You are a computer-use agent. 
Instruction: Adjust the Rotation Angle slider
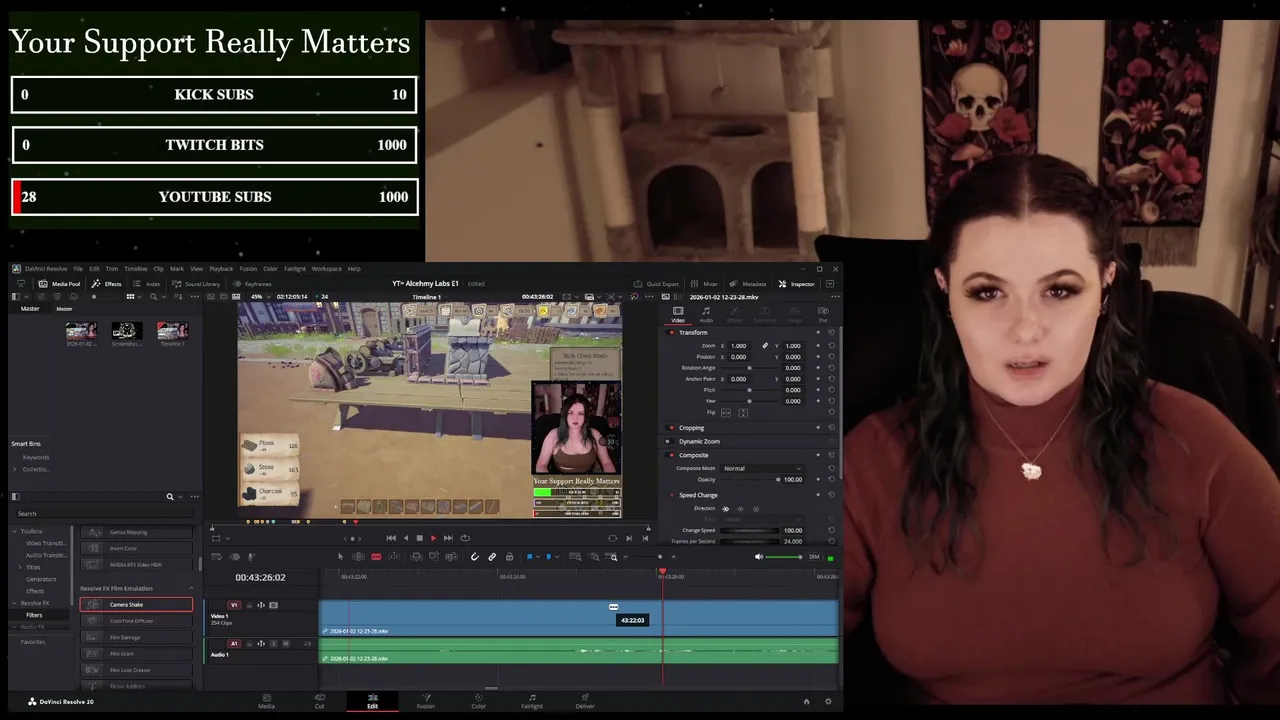pyautogui.click(x=751, y=368)
